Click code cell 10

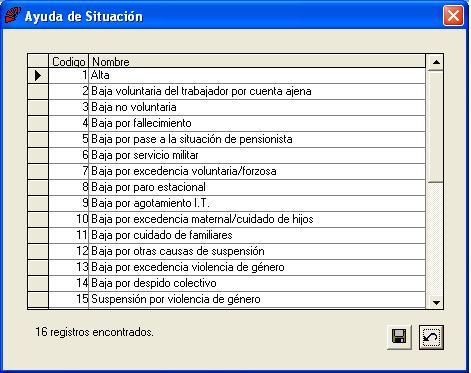coord(69,219)
